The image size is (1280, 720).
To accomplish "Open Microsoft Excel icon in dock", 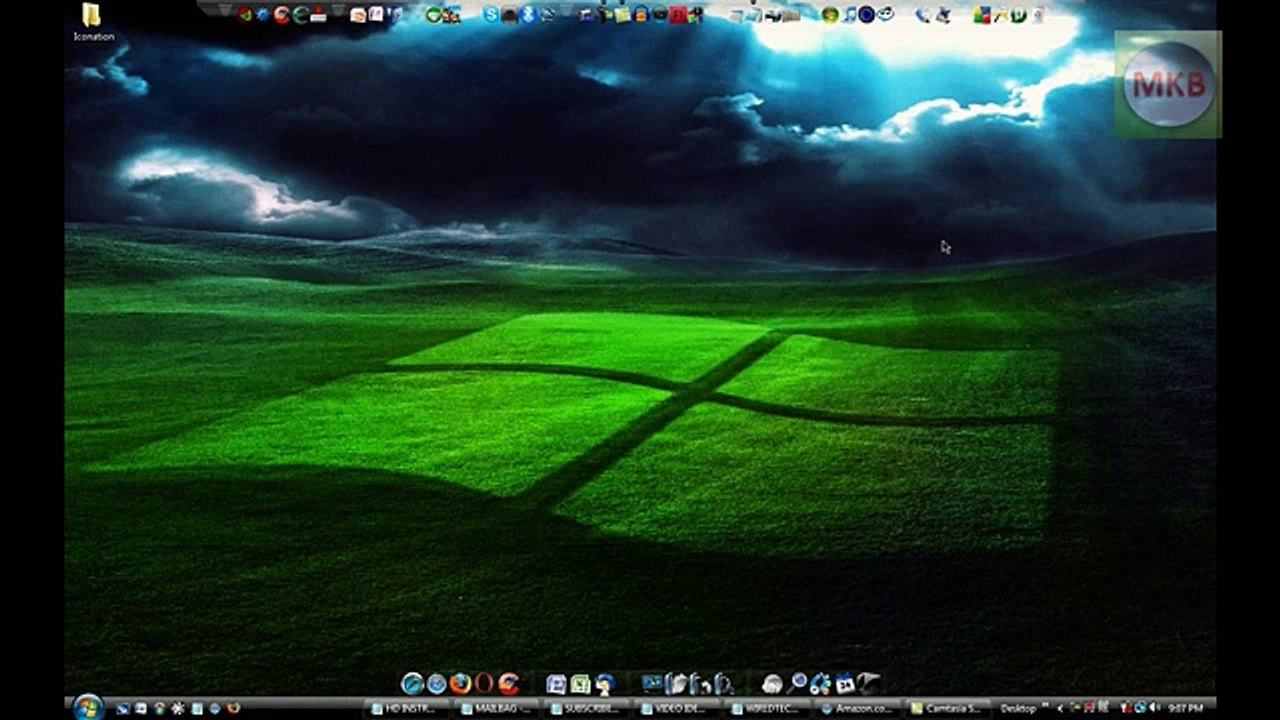I will [580, 684].
